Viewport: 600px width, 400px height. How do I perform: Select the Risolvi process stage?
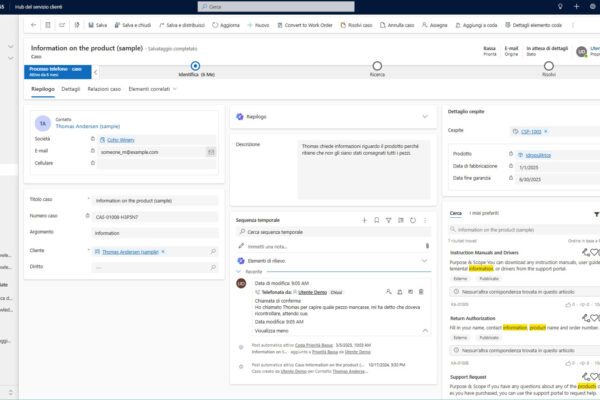[x=548, y=66]
